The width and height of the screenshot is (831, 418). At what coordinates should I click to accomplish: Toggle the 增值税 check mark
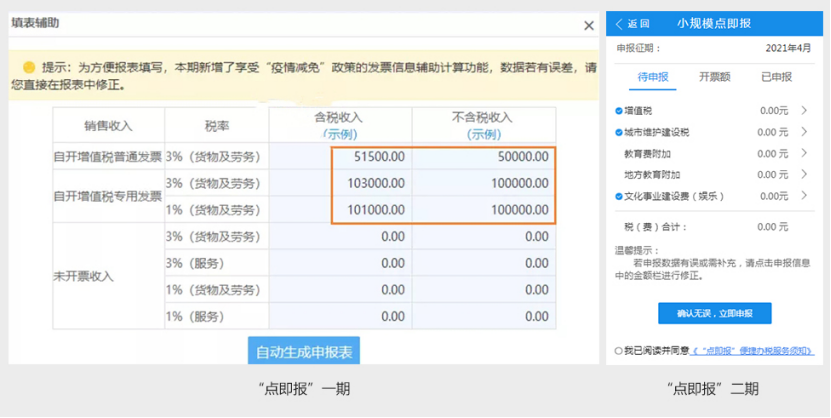(618, 110)
